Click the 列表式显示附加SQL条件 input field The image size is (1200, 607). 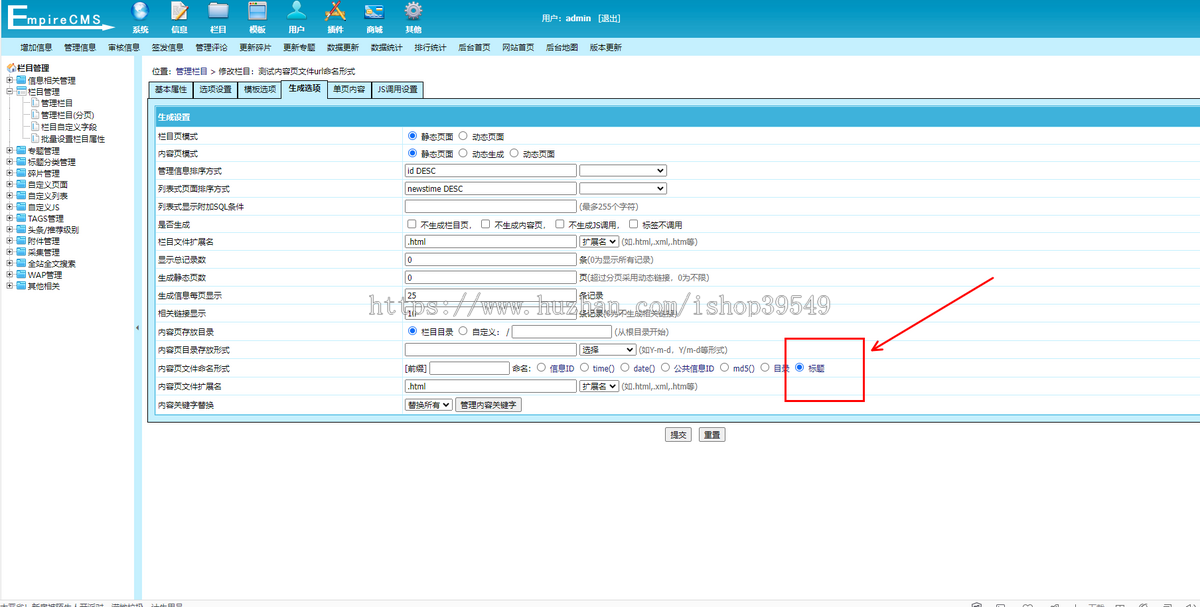pyautogui.click(x=491, y=206)
